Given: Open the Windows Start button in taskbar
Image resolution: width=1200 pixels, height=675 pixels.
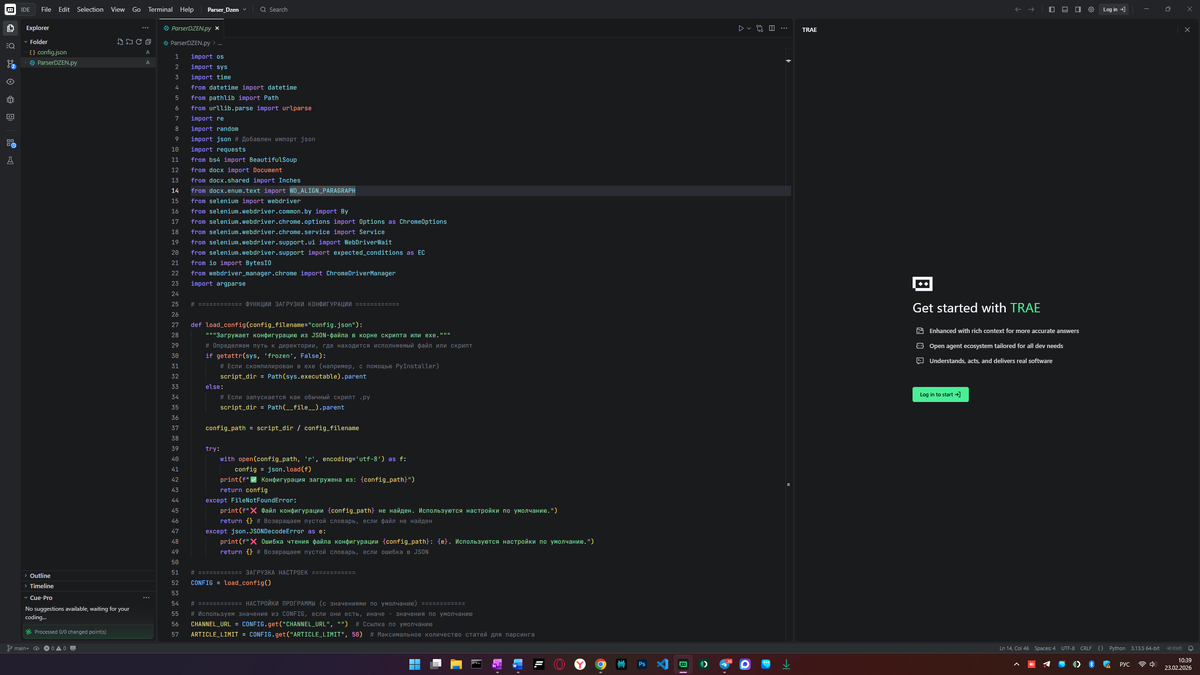Looking at the screenshot, I should pos(414,664).
